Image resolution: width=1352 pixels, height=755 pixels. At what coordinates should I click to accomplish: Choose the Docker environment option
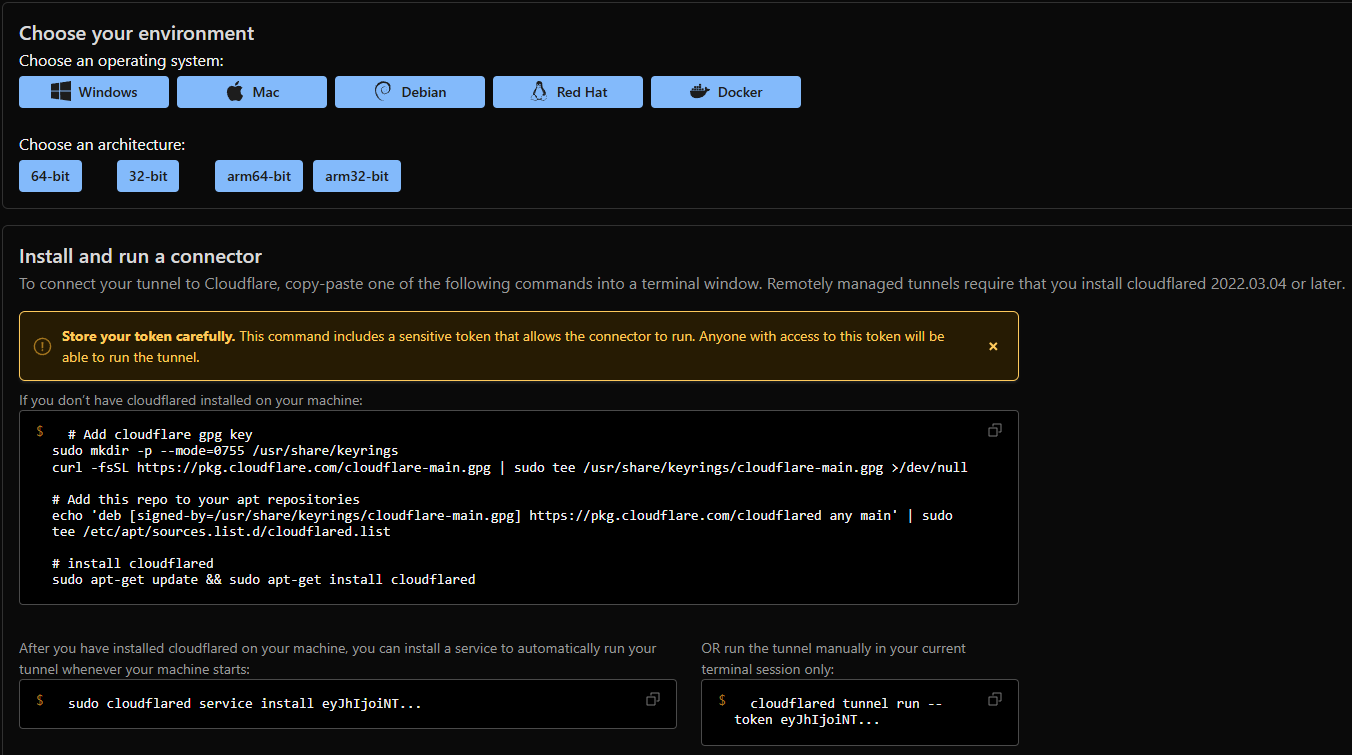[x=726, y=92]
